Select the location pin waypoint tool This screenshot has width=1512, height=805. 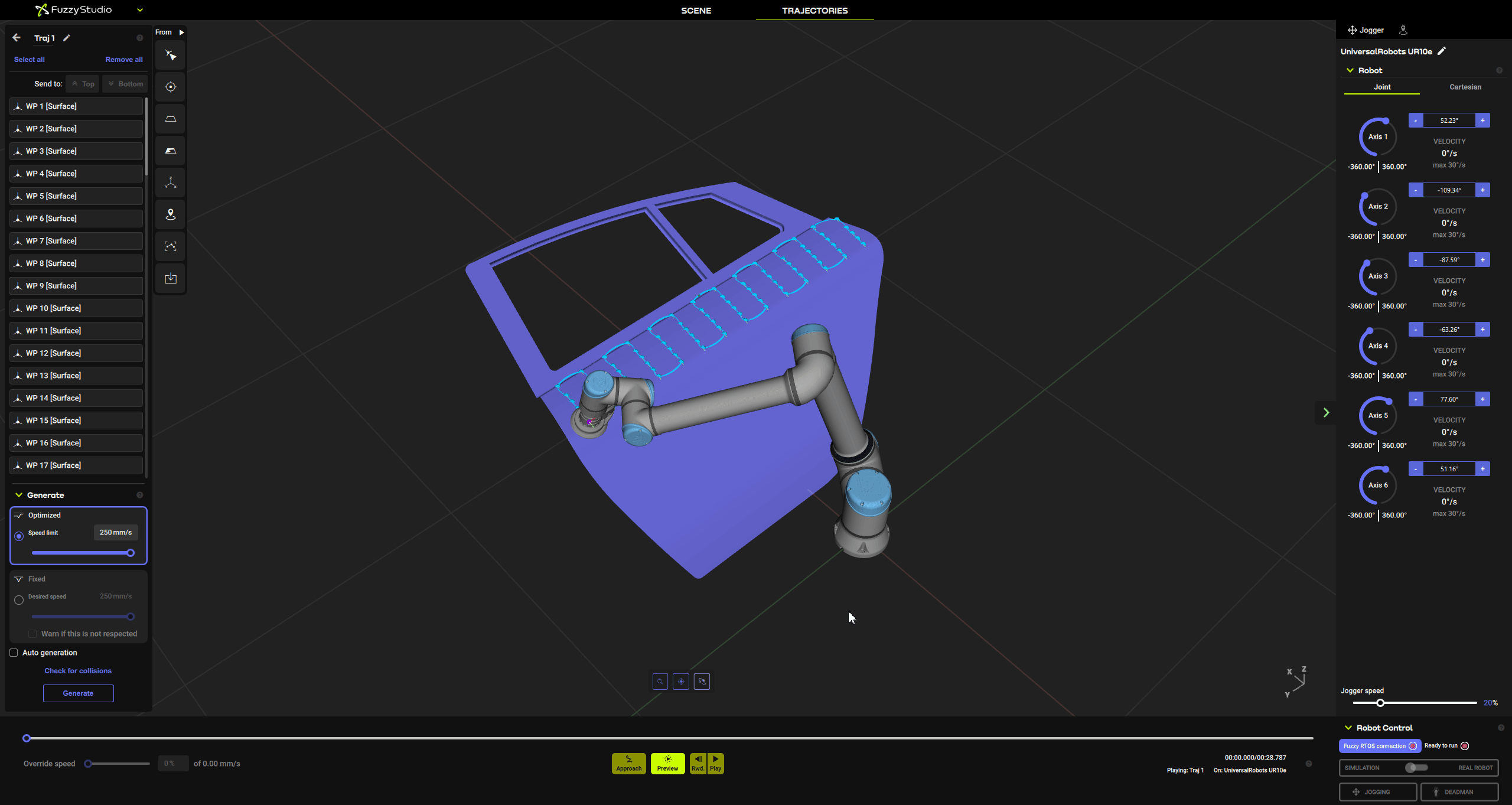tap(171, 214)
